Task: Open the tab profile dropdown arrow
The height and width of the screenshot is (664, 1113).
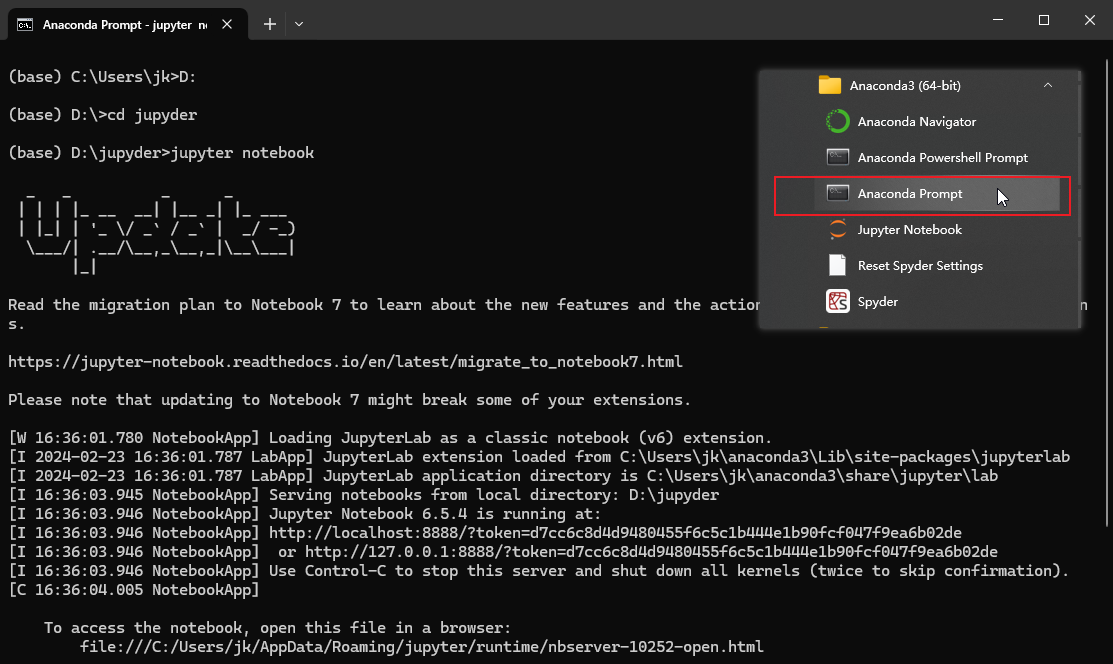Action: tap(299, 24)
